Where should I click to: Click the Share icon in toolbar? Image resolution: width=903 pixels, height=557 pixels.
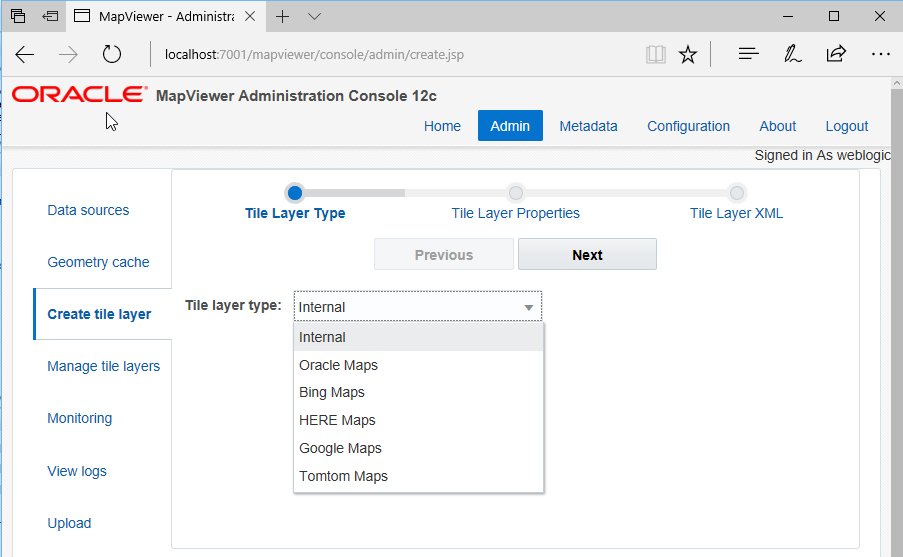836,54
